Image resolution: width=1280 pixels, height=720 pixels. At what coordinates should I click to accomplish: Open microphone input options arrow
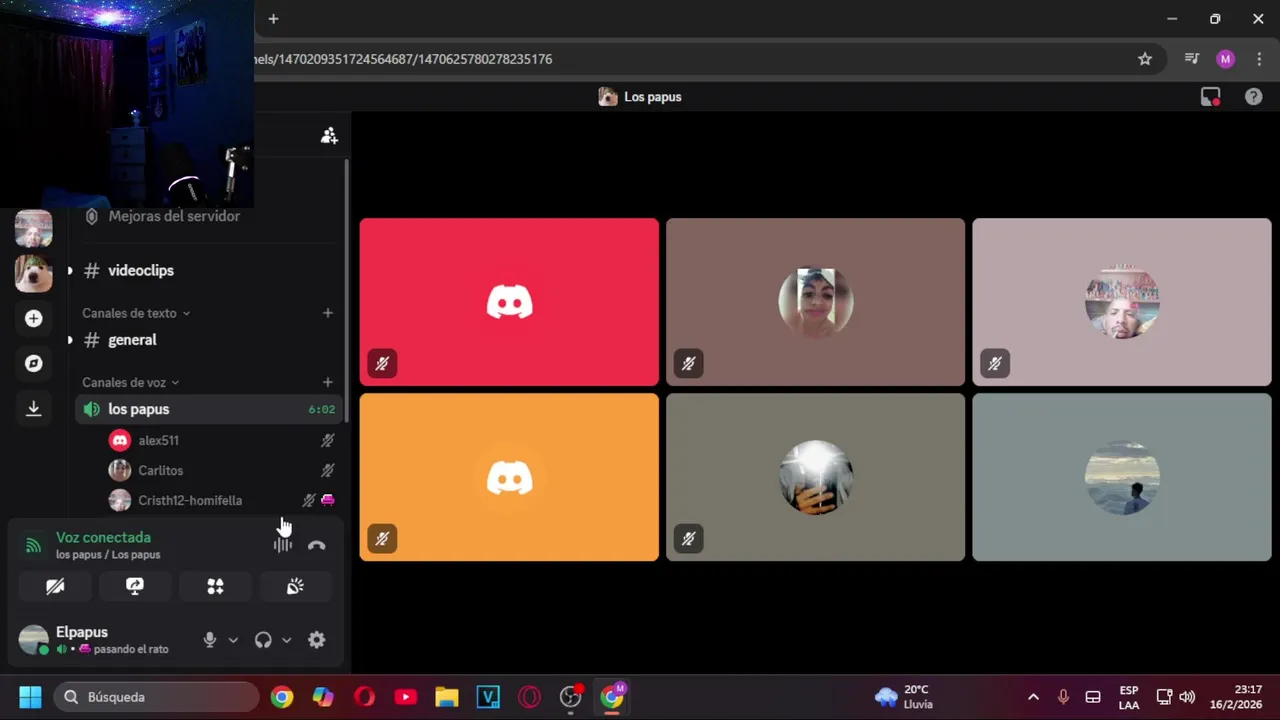tap(233, 640)
